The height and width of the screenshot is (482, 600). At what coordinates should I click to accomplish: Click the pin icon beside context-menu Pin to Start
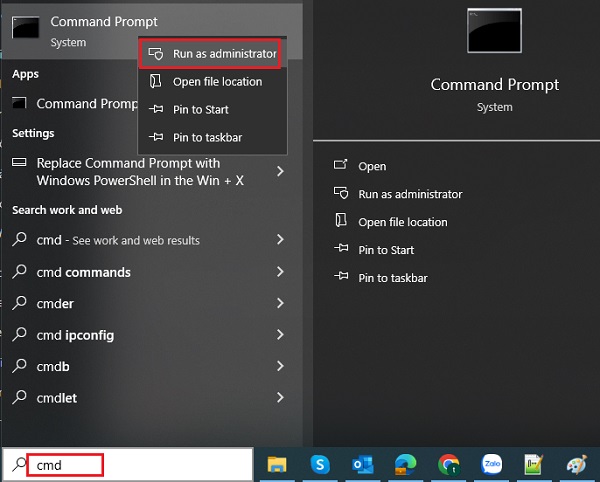click(156, 109)
